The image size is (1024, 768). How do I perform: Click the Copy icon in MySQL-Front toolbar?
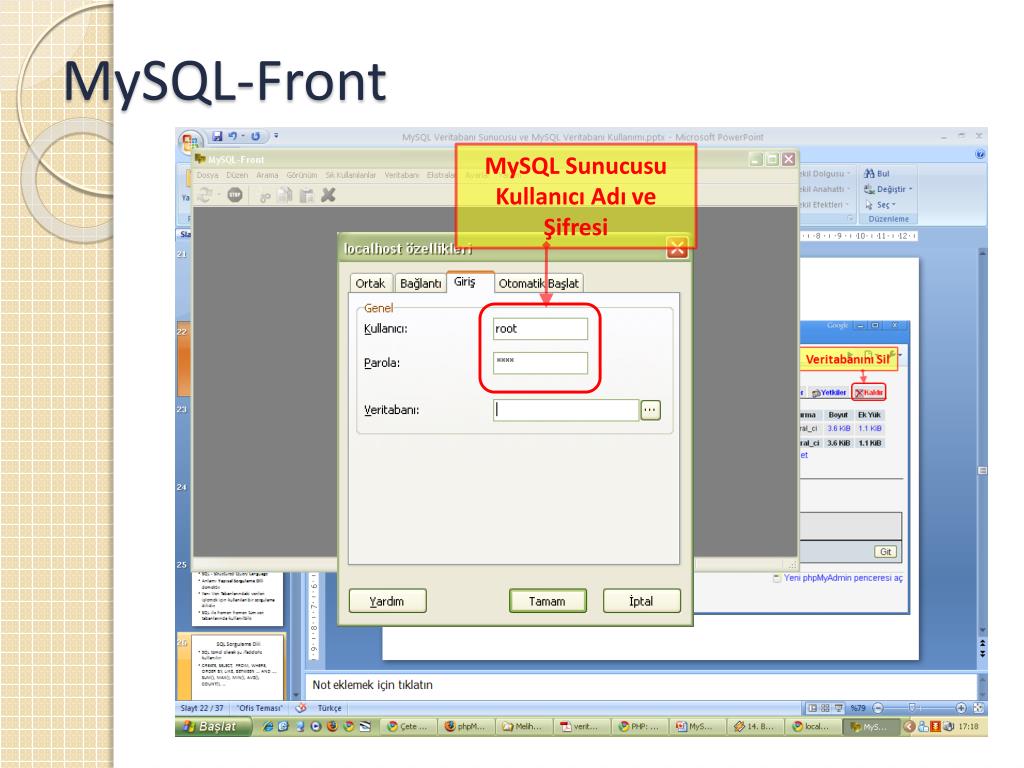point(285,195)
